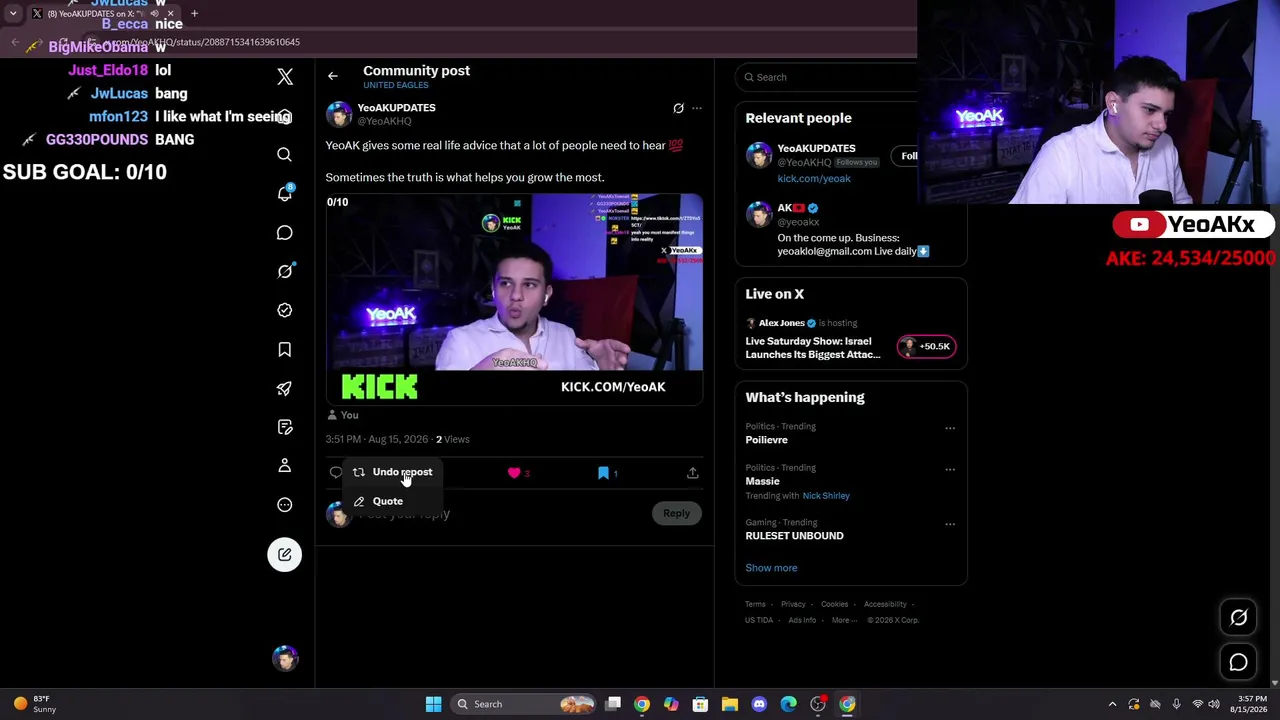Unlike the post with the heart

514,473
